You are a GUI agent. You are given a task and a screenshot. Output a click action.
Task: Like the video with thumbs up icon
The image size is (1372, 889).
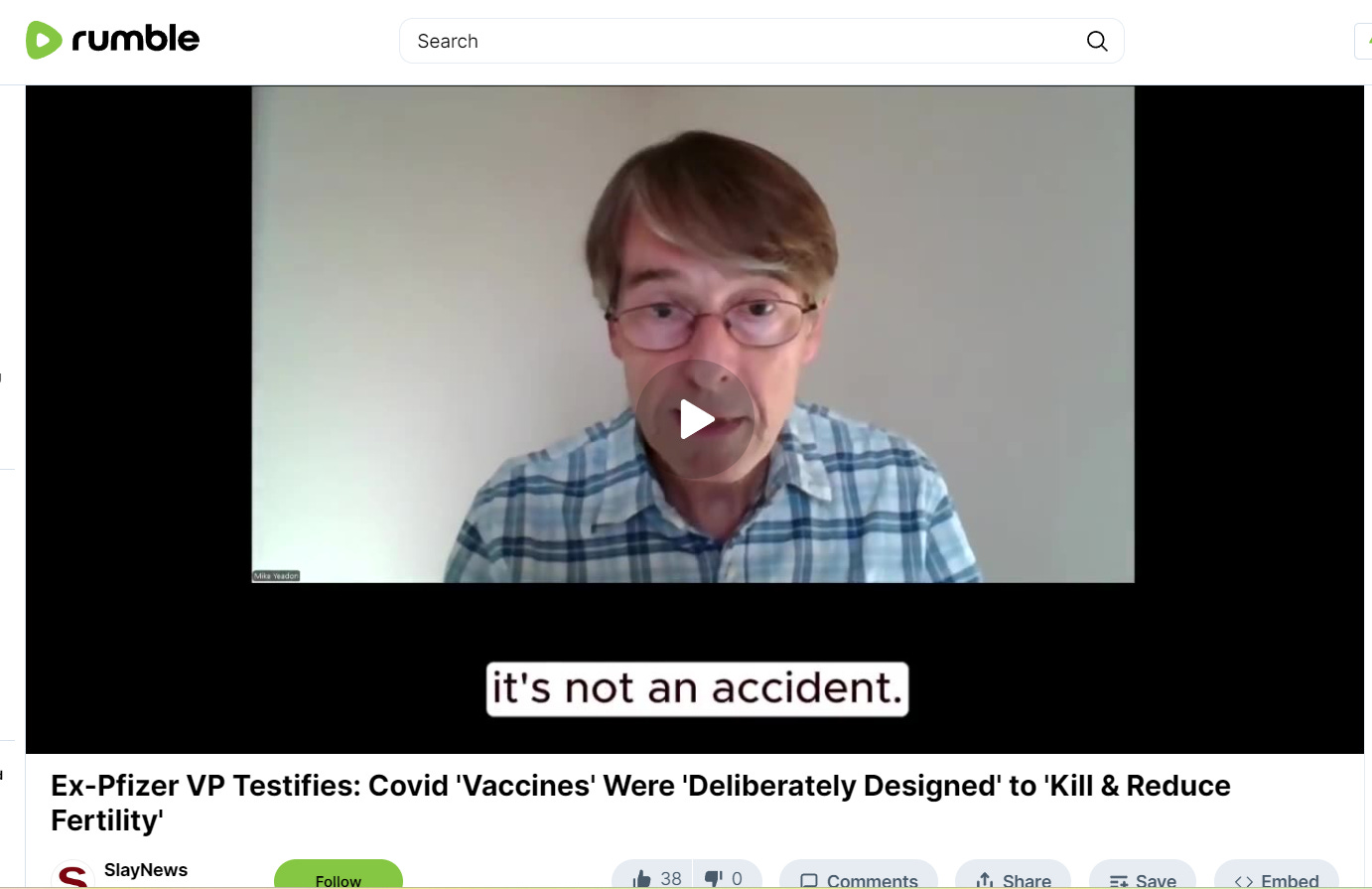[642, 879]
